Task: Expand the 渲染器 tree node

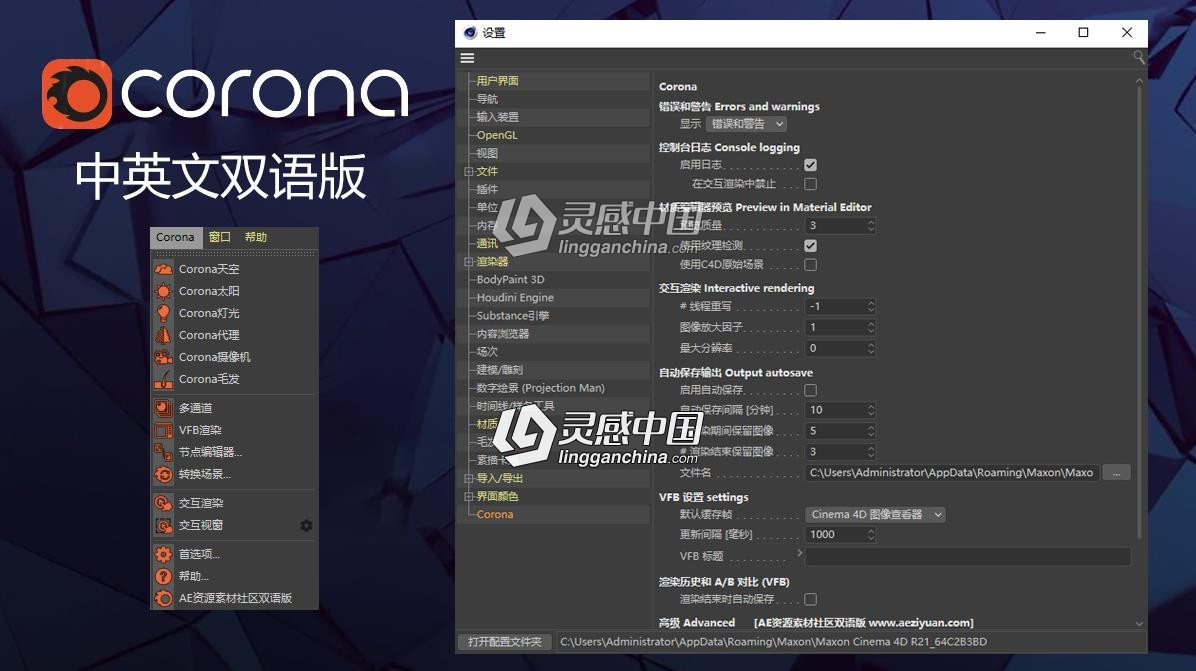Action: click(x=468, y=262)
